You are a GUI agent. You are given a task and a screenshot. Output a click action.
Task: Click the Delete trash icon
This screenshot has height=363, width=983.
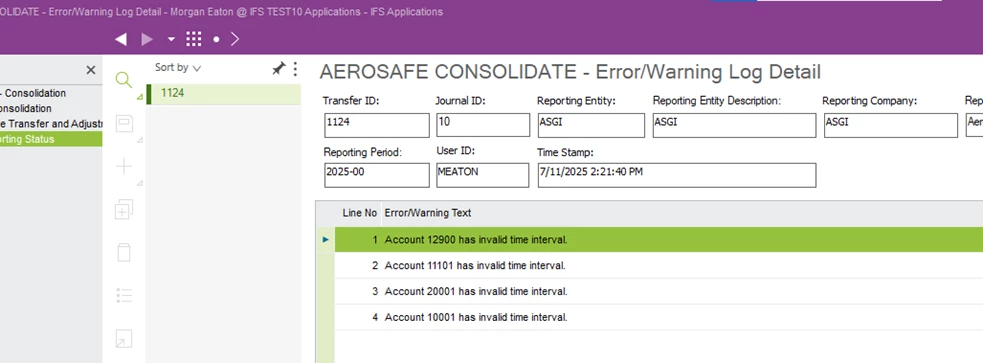(x=124, y=253)
